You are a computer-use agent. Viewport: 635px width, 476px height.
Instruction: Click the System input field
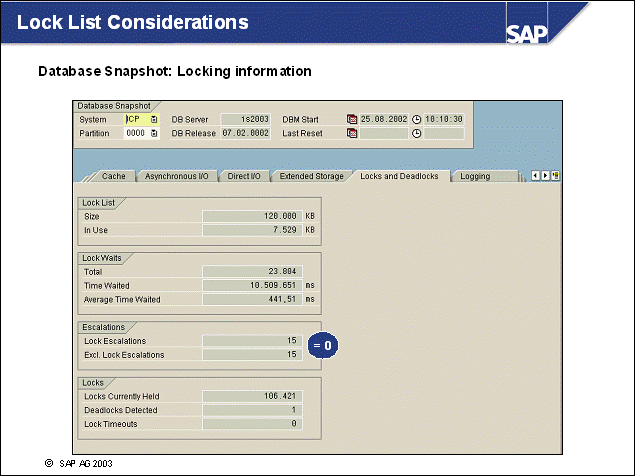135,119
